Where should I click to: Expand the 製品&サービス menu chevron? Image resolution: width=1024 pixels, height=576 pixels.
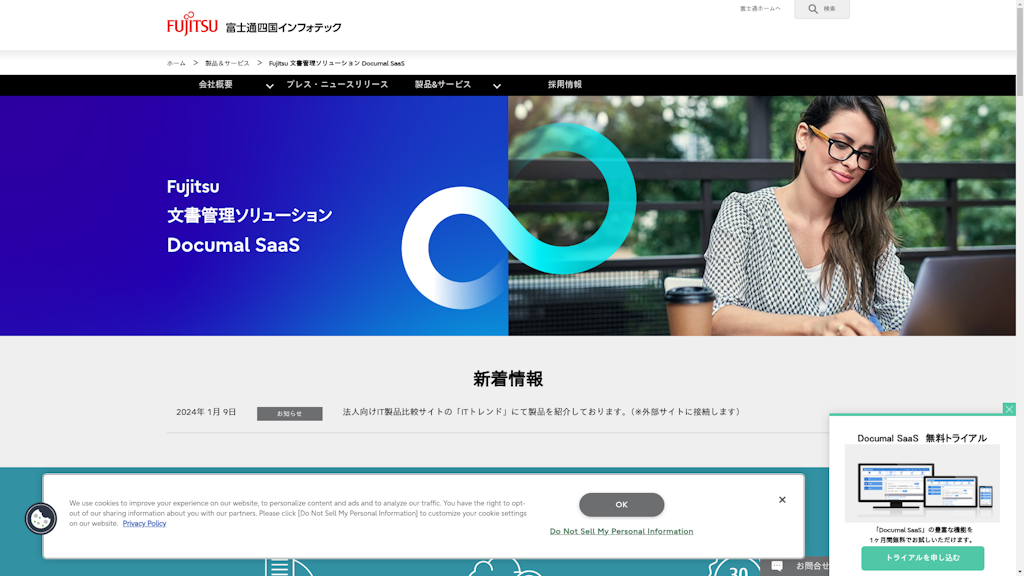tap(497, 86)
